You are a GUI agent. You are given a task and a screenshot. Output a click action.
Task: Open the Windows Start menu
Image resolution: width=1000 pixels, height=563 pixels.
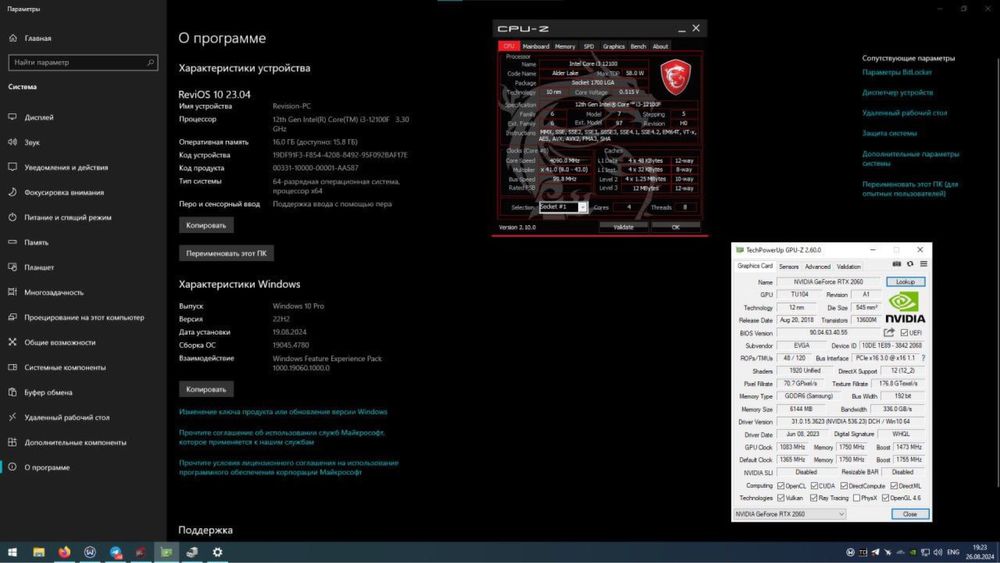tap(12, 552)
